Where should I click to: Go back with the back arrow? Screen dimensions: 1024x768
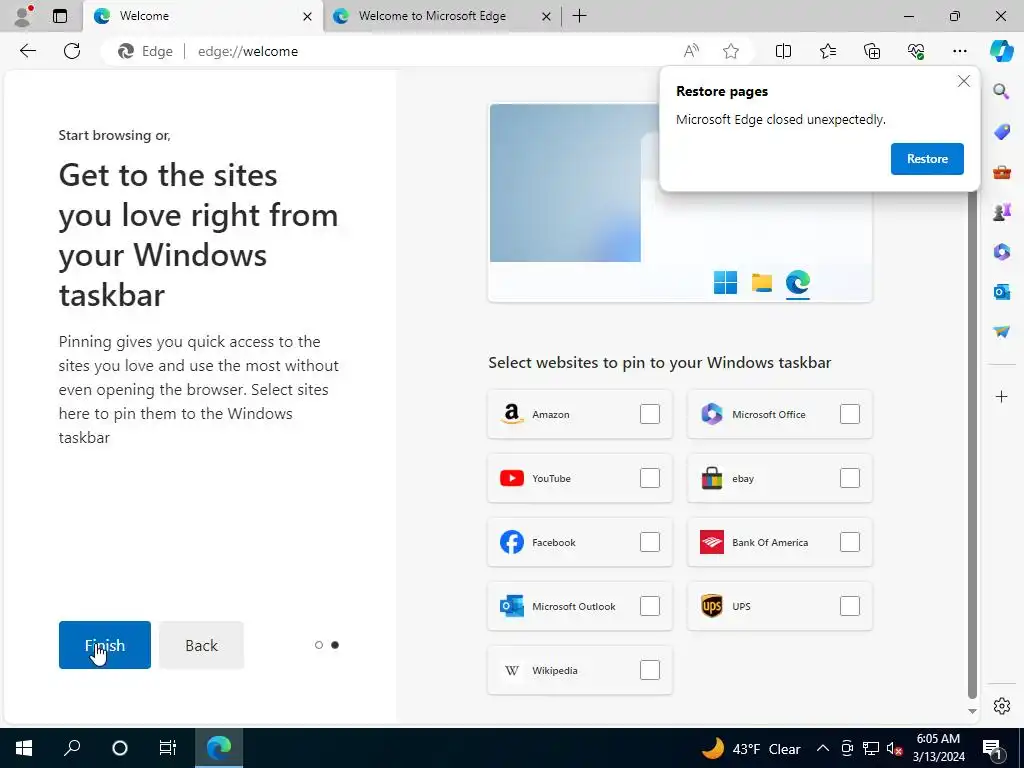click(x=27, y=51)
